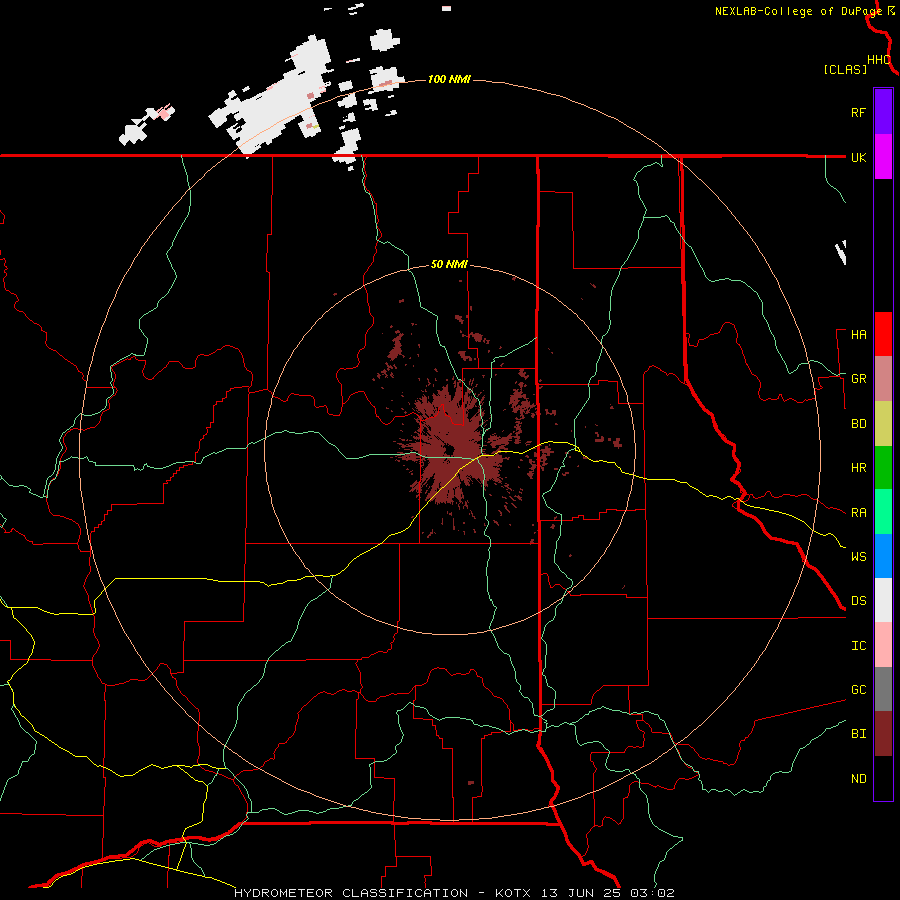The height and width of the screenshot is (900, 900).
Task: Click the white DS legend color
Action: [x=883, y=600]
